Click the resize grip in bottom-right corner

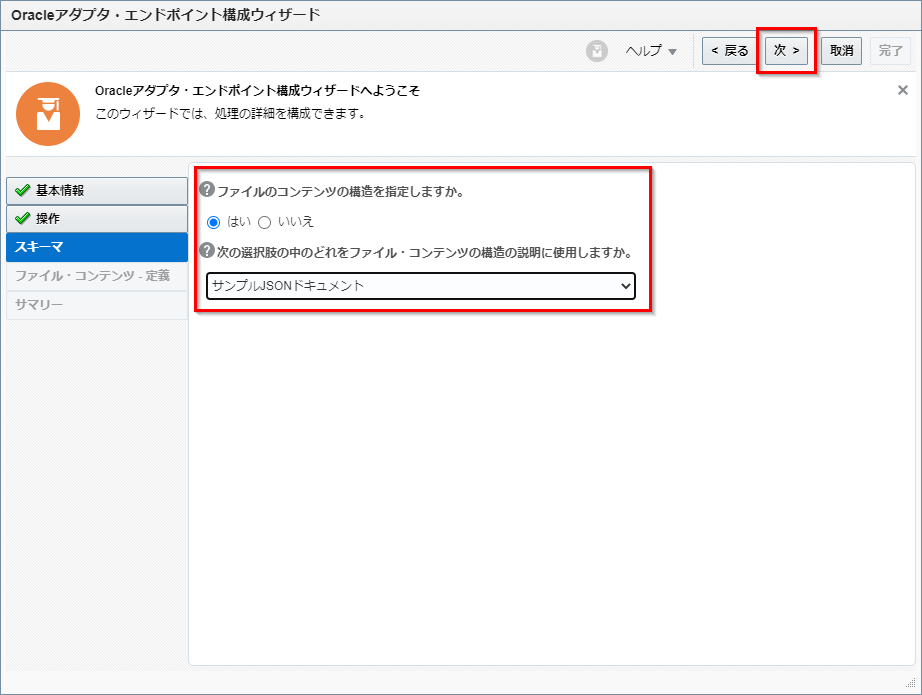tap(912, 685)
